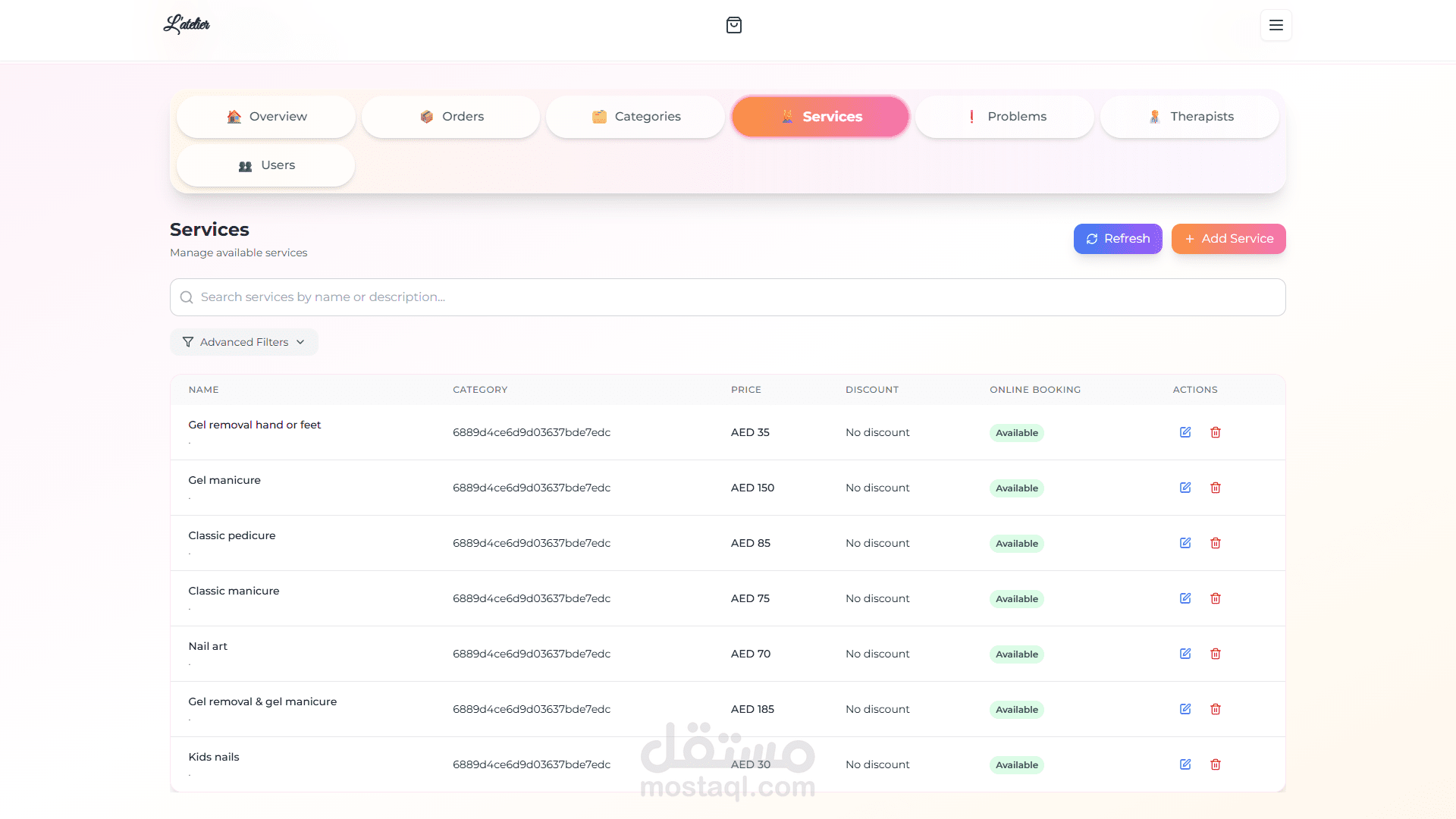Edit the Classic manicure service
Image resolution: width=1456 pixels, height=819 pixels.
pos(1185,598)
